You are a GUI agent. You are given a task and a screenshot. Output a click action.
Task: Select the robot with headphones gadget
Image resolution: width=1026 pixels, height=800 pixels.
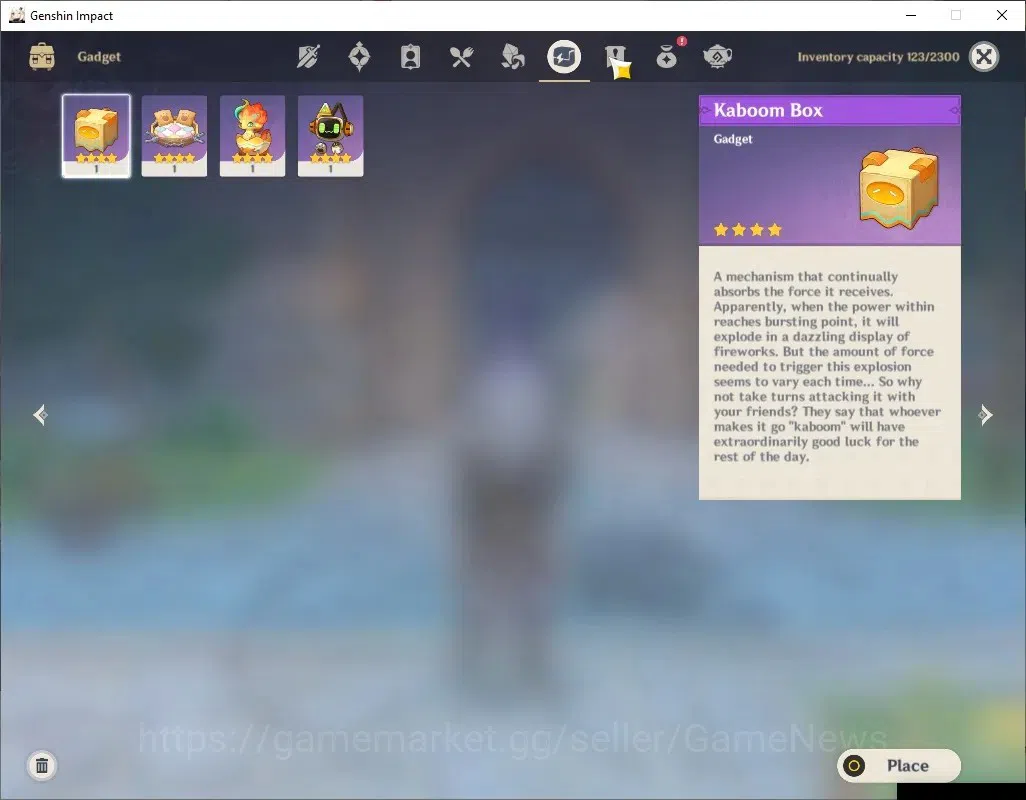[x=330, y=136]
